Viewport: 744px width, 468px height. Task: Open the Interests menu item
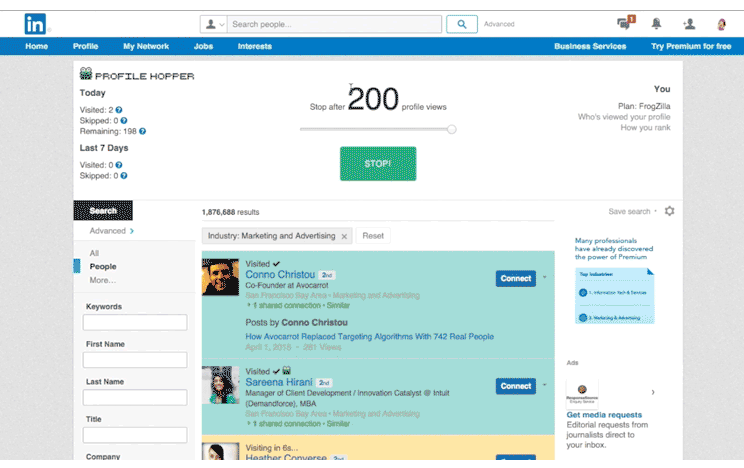[255, 46]
